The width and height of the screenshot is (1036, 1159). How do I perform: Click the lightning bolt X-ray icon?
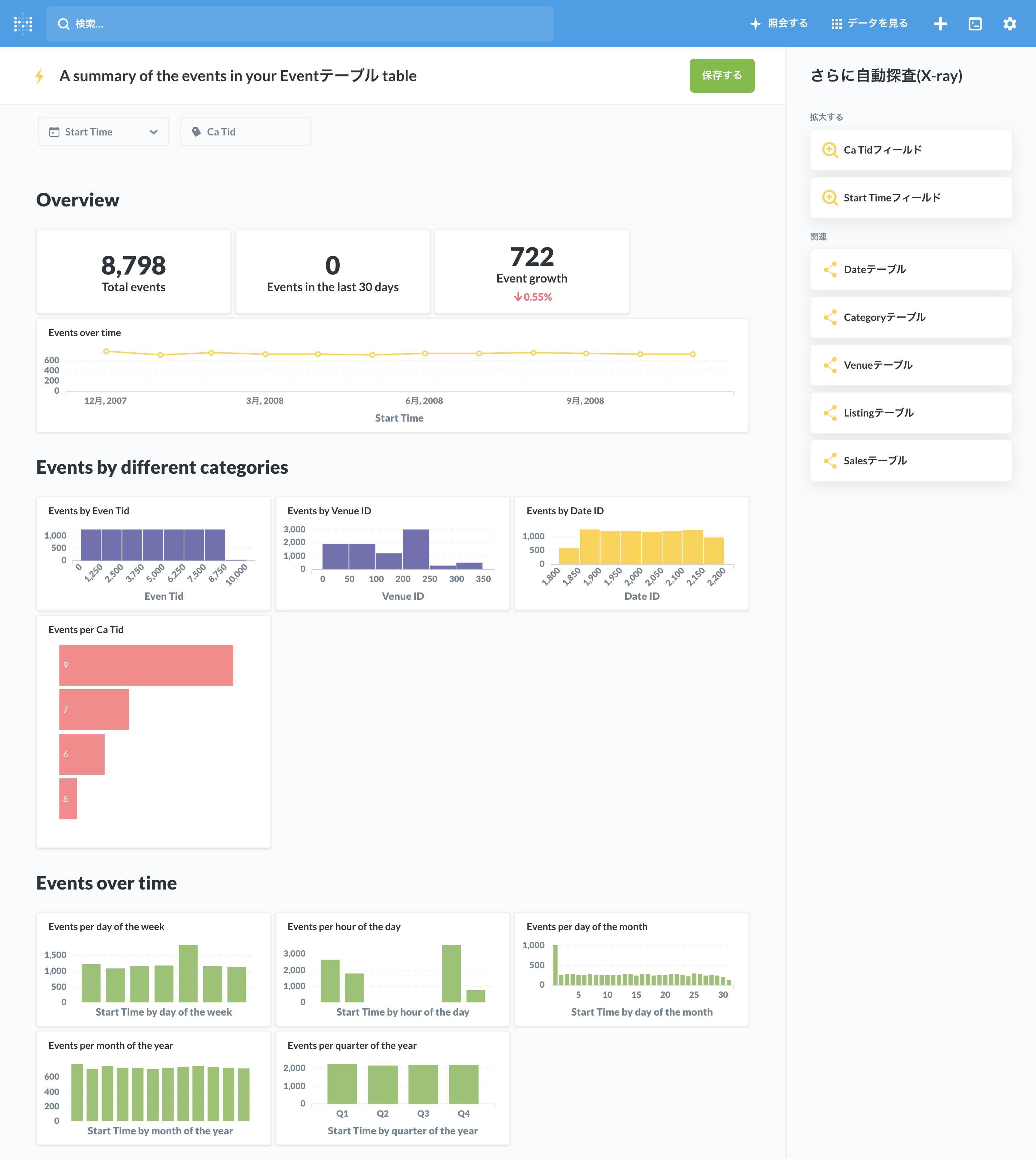point(39,76)
